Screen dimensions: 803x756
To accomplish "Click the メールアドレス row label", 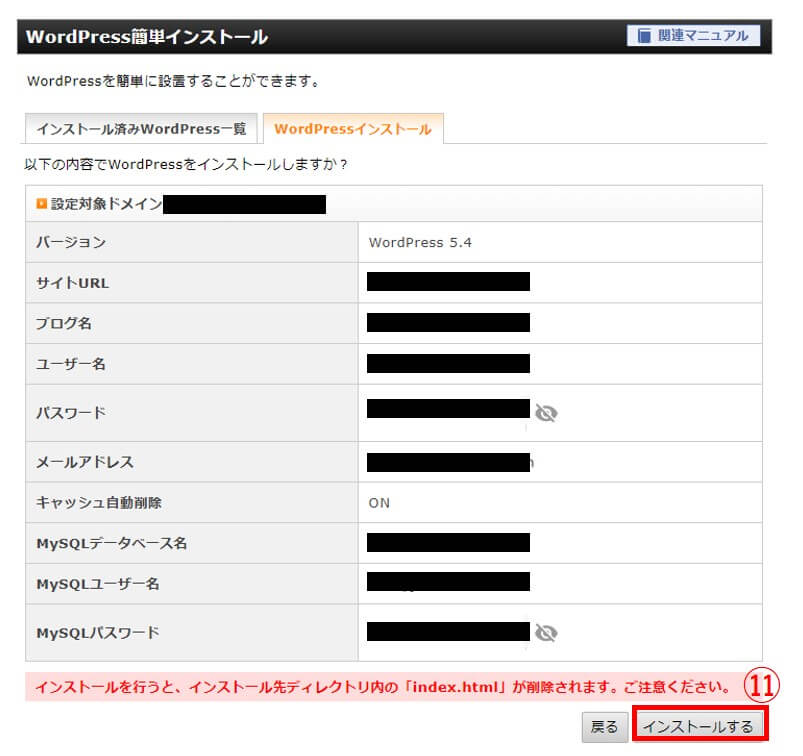I will click(84, 462).
